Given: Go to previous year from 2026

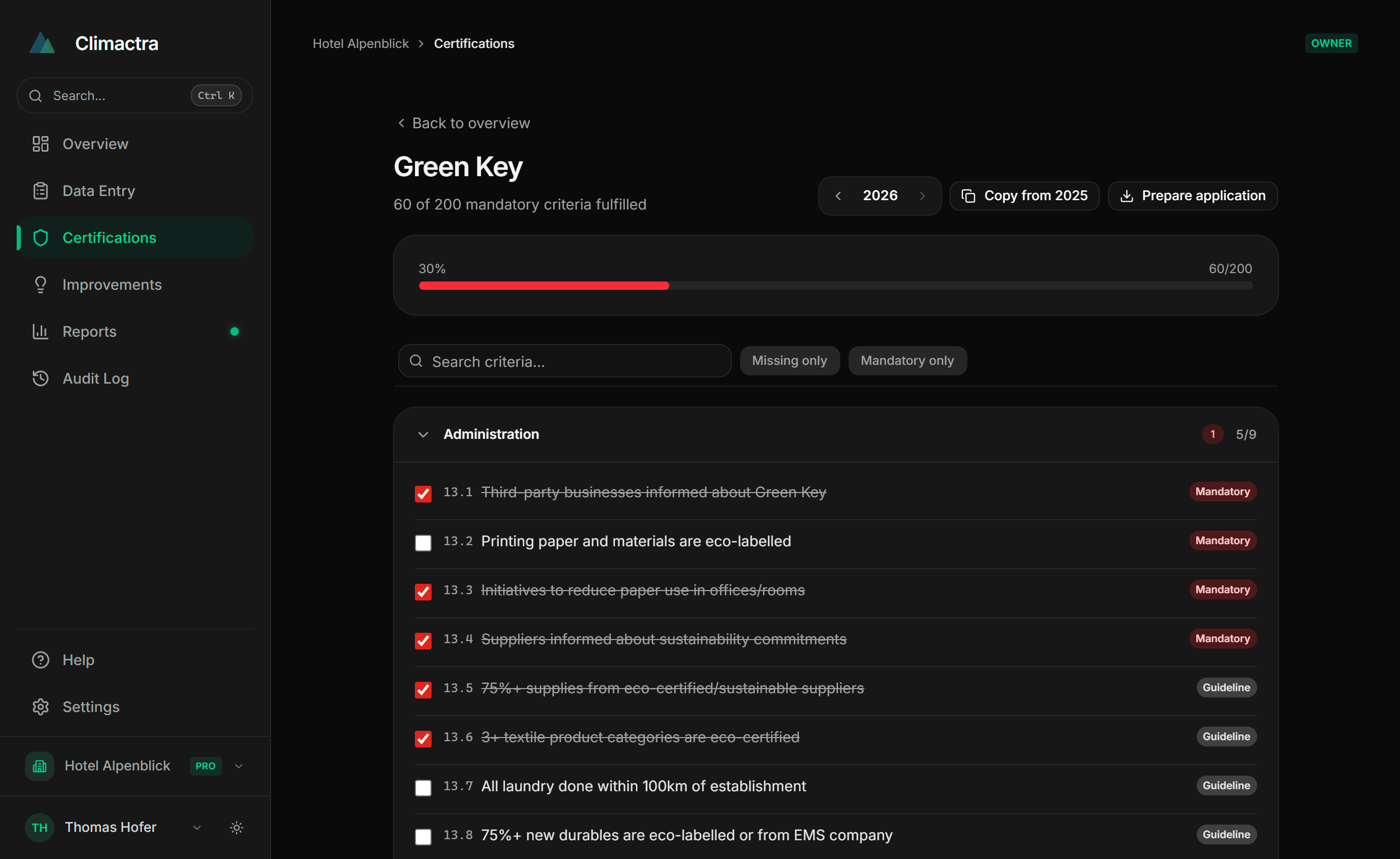Looking at the screenshot, I should 838,196.
